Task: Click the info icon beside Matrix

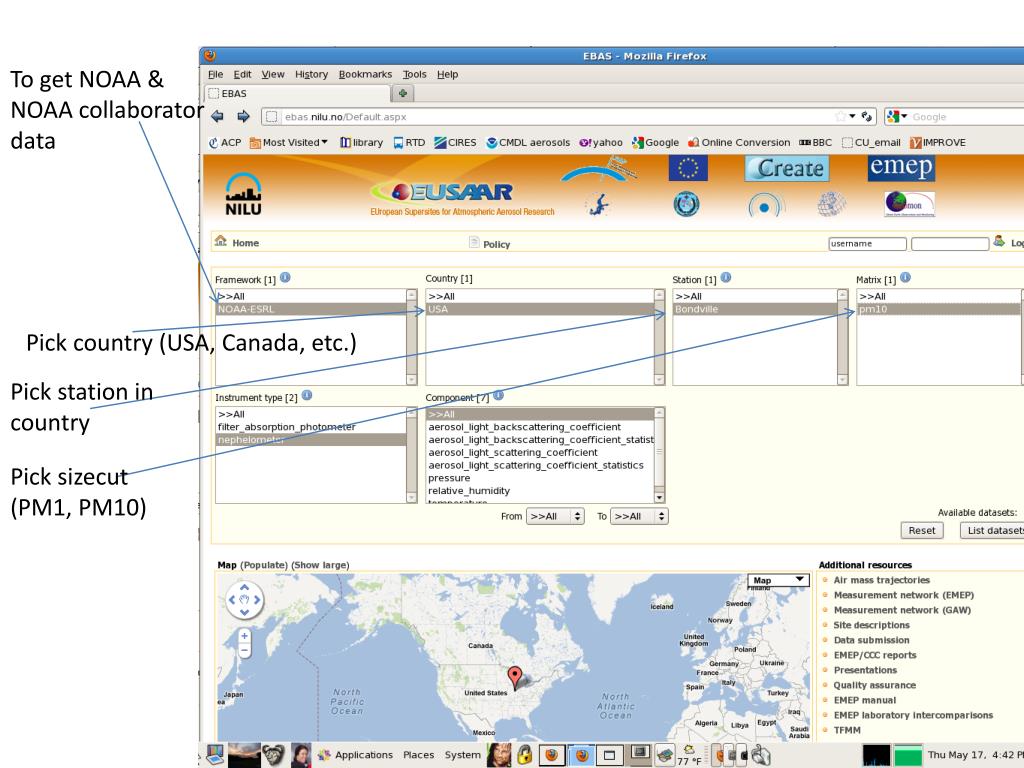Action: pos(905,278)
